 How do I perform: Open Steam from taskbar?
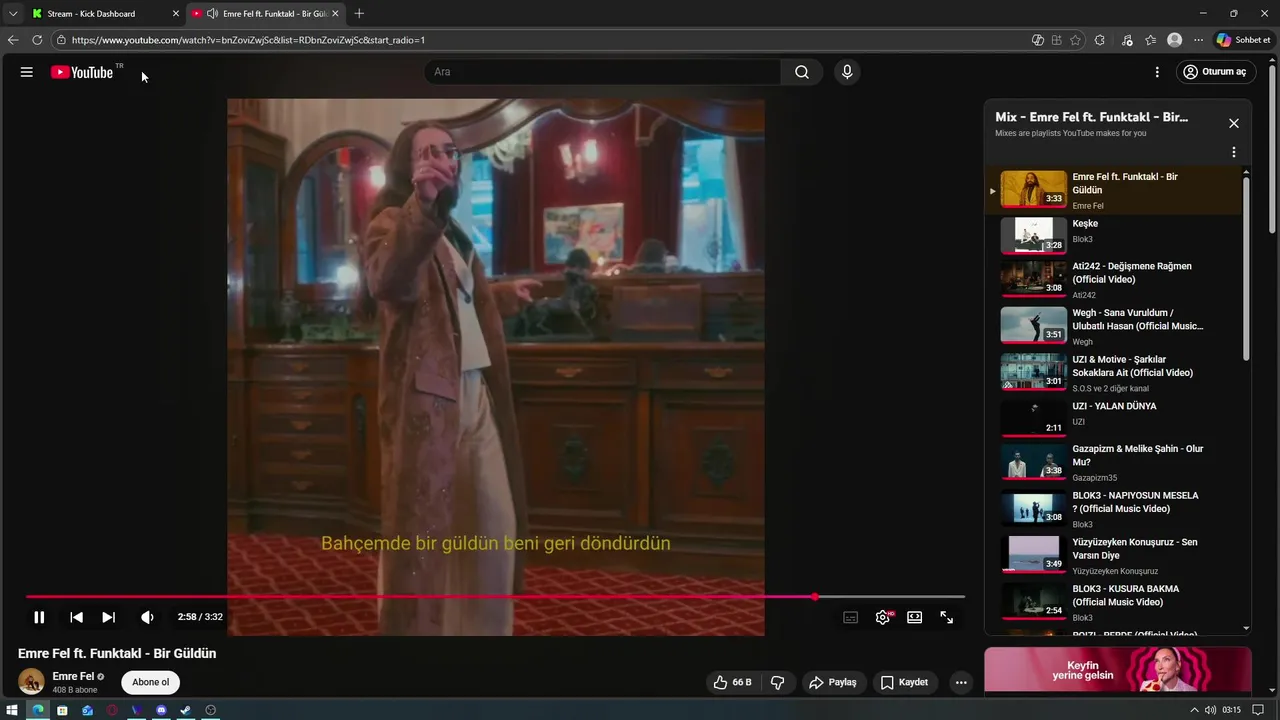pyautogui.click(x=186, y=710)
